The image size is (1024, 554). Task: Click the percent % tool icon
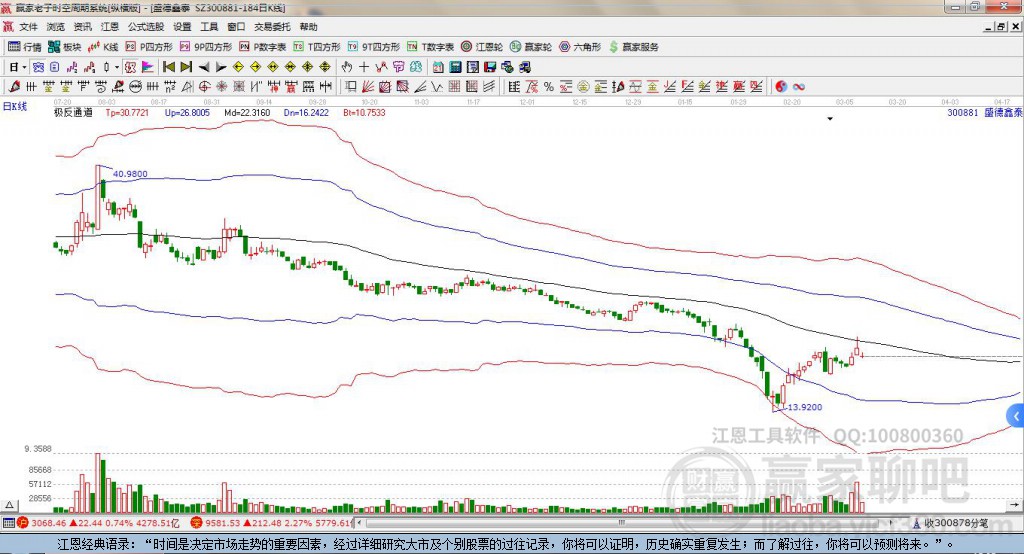pos(549,86)
